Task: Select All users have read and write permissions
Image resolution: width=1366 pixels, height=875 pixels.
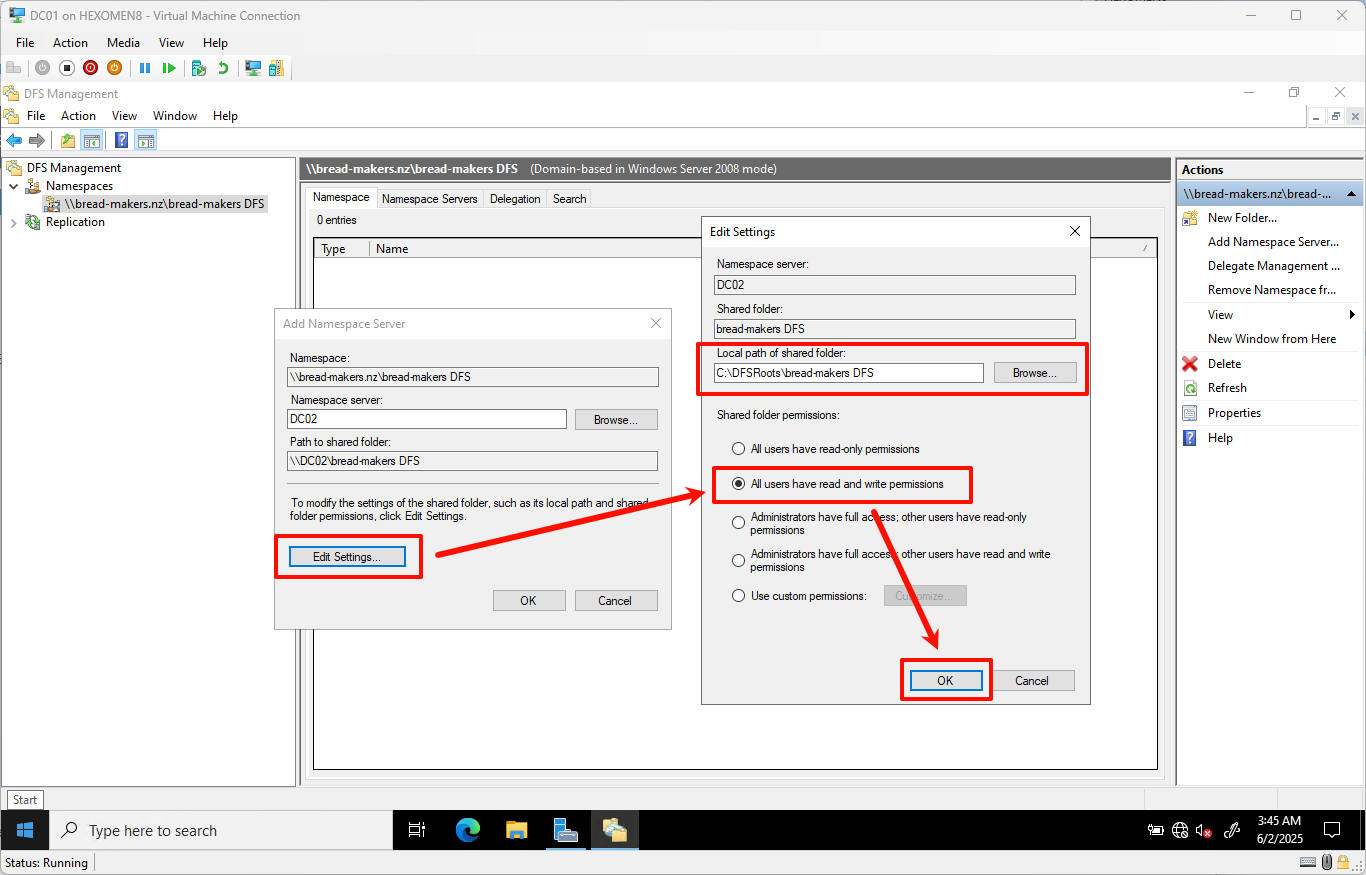Action: (x=739, y=484)
